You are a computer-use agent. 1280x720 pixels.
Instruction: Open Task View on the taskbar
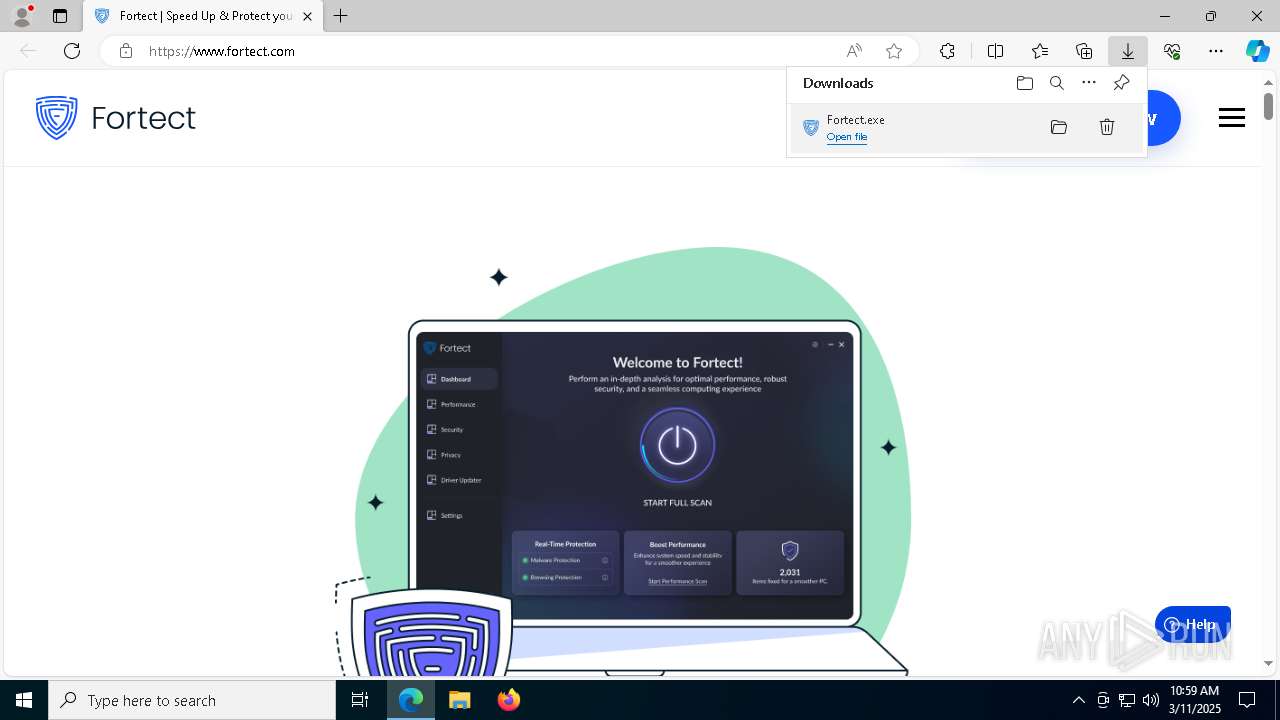point(360,700)
